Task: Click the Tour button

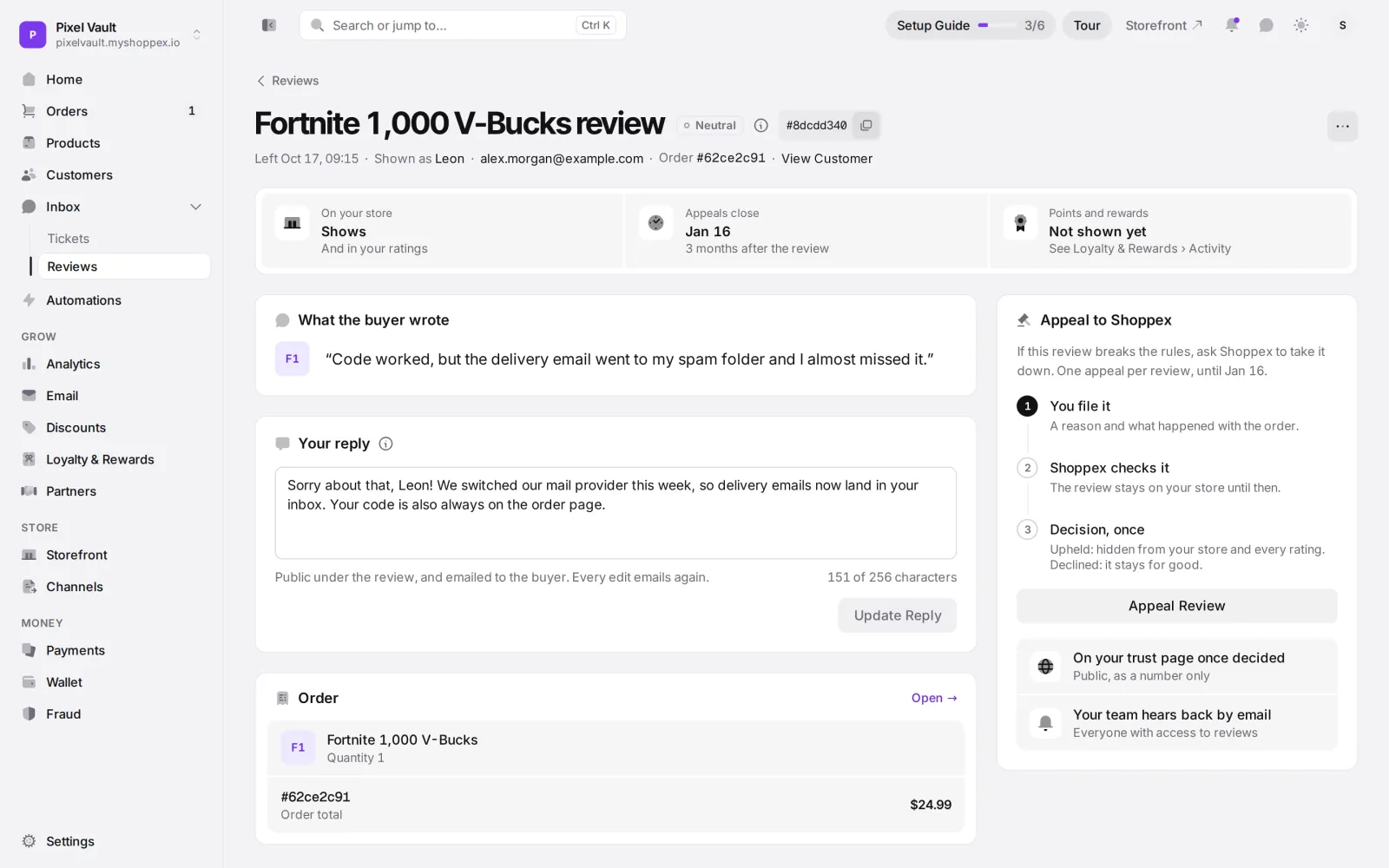Action: pos(1087,25)
